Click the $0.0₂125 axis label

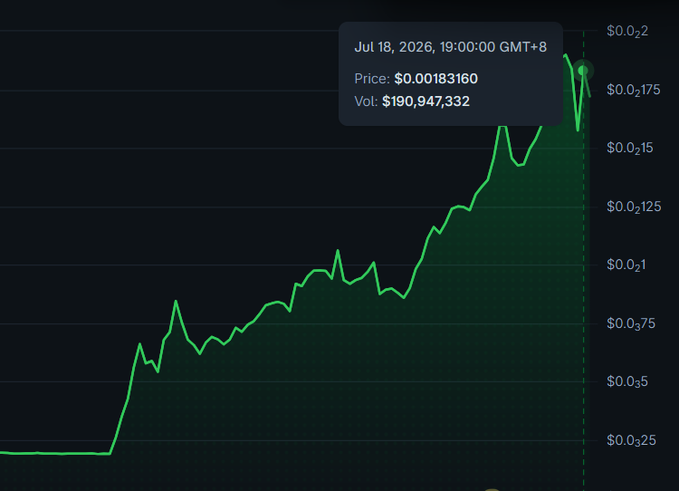[x=634, y=207]
